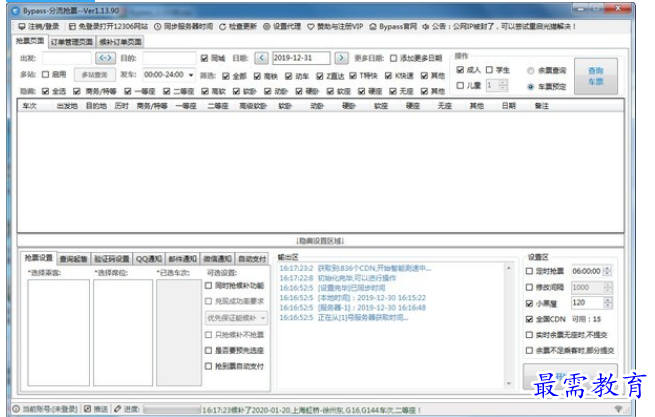Viewport: 655px width, 417px height.
Task: Enable 定时抢票 checkbox
Action: click(x=529, y=271)
